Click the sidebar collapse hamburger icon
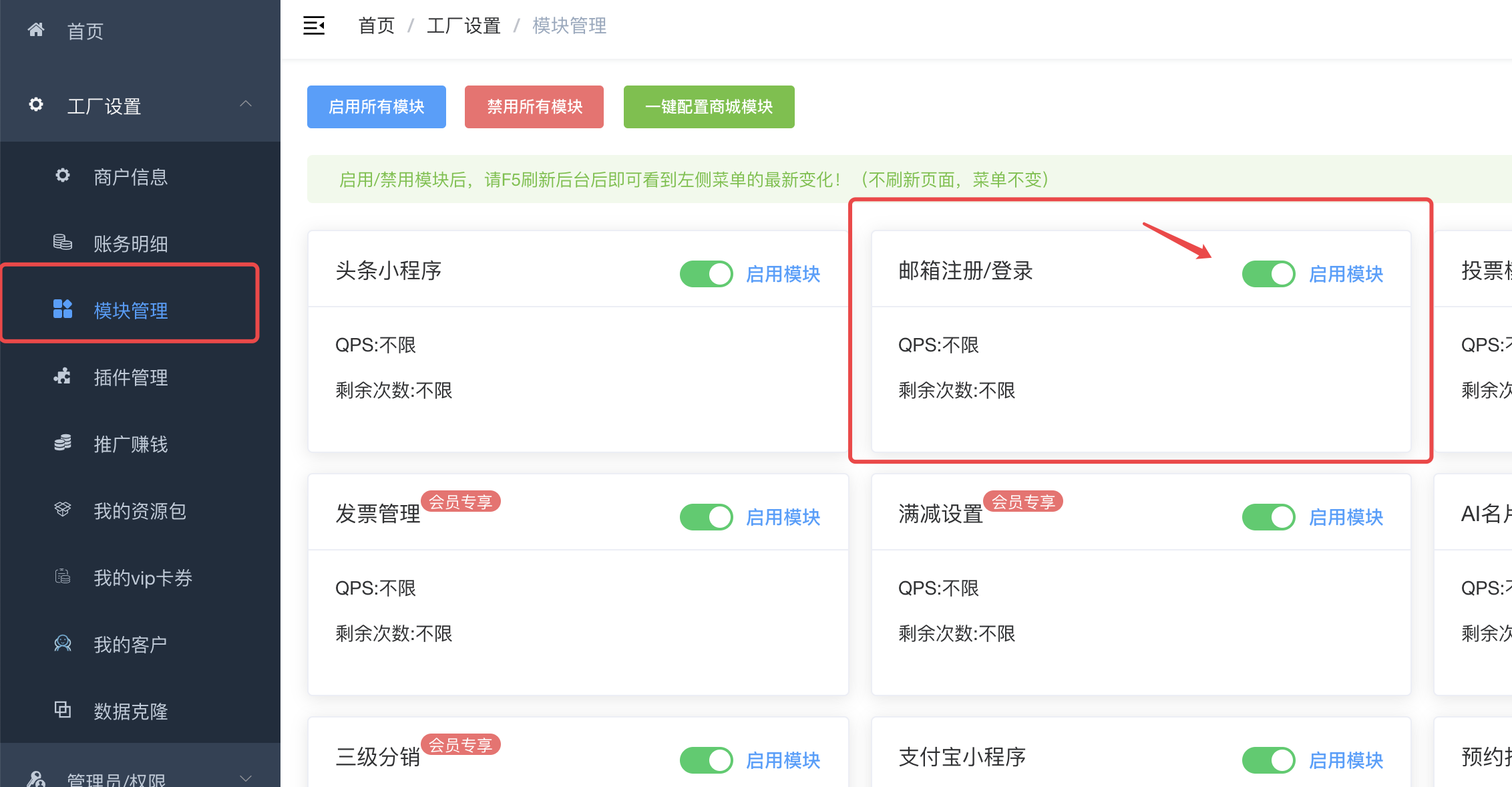The width and height of the screenshot is (1512, 787). click(x=314, y=25)
